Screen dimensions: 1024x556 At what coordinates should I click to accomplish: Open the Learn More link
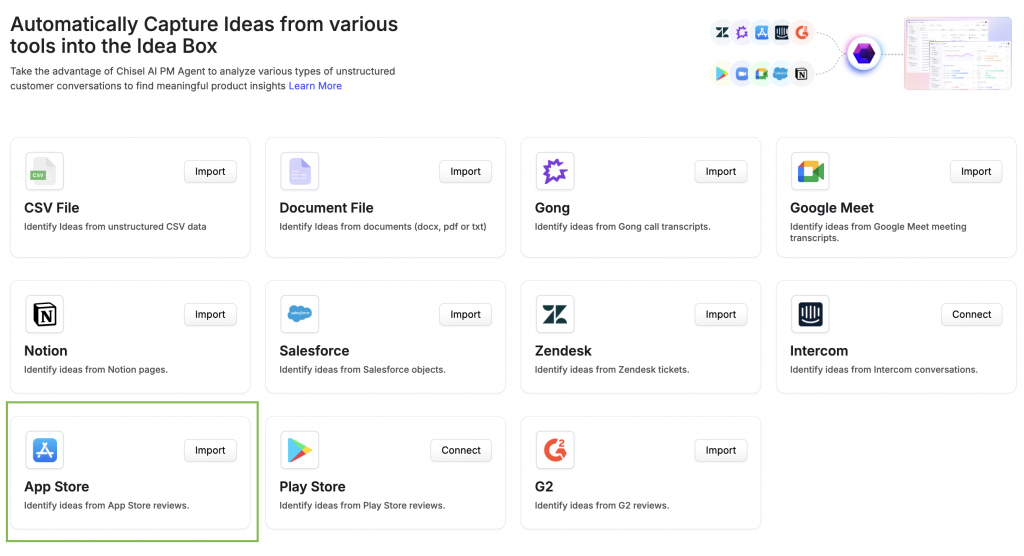[315, 86]
